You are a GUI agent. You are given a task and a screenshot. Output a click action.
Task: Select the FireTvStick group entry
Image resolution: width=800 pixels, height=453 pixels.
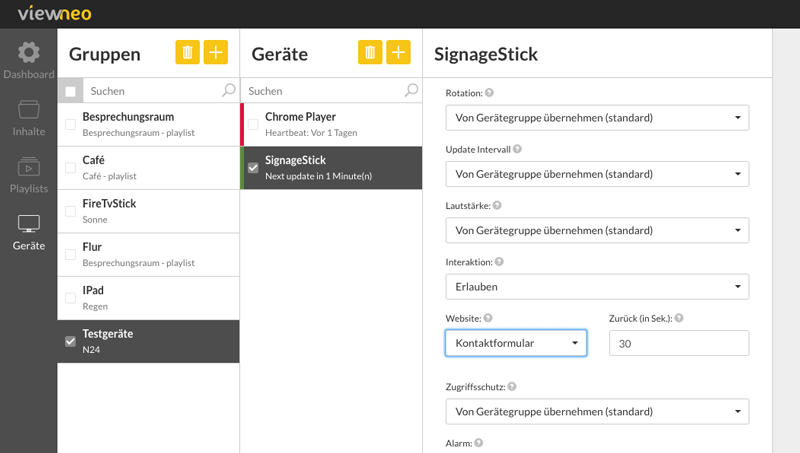coord(148,211)
